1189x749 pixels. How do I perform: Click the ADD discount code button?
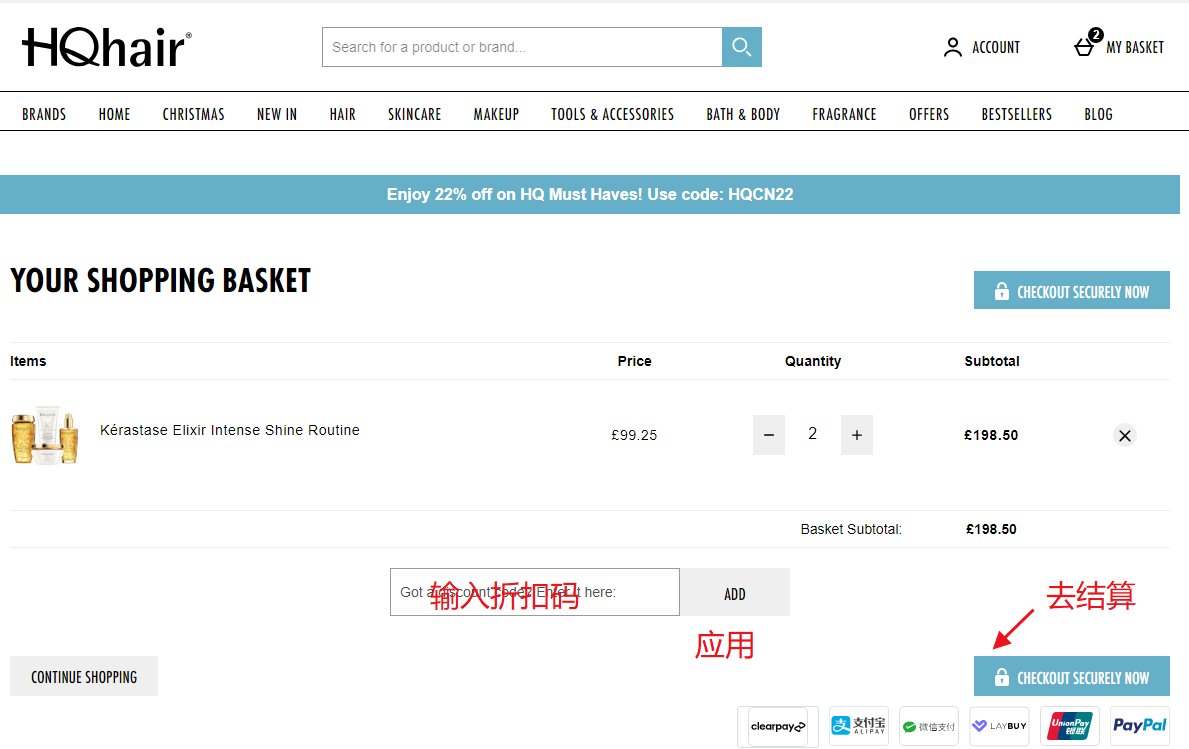point(735,592)
